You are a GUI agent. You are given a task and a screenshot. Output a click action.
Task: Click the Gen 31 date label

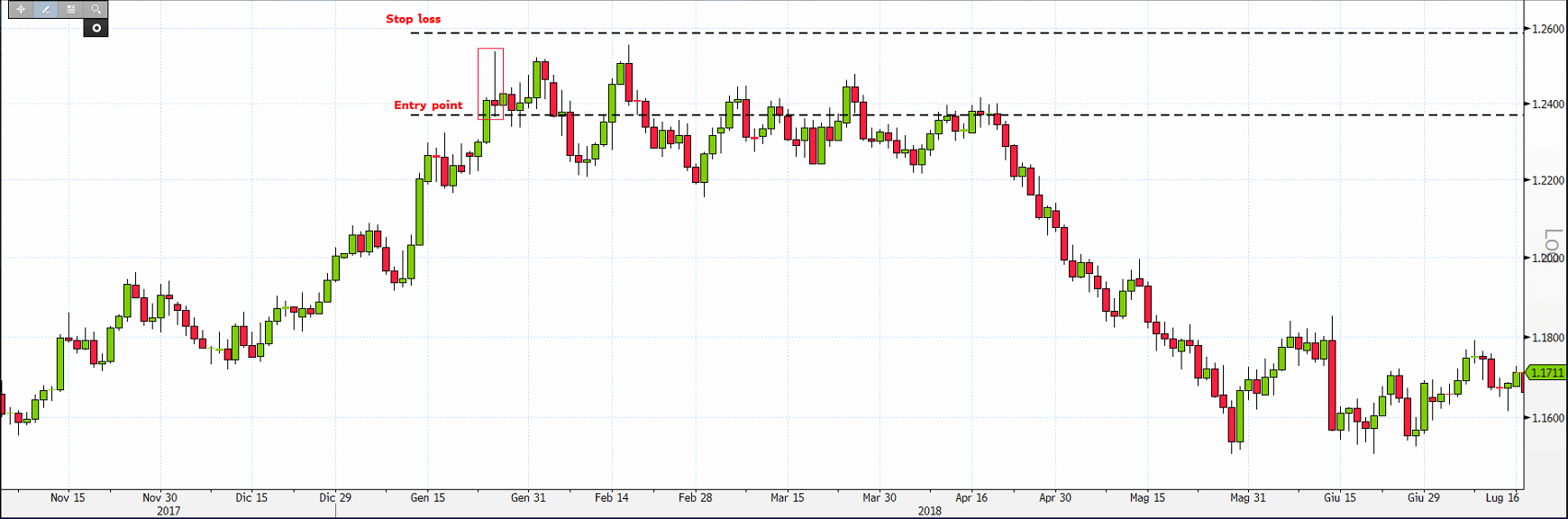pyautogui.click(x=528, y=497)
